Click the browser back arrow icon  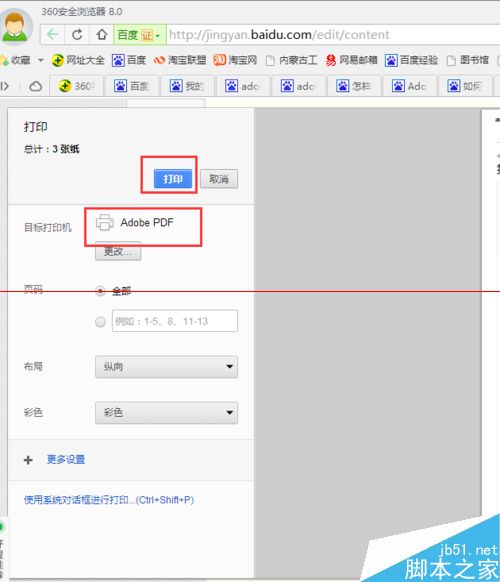[x=52, y=35]
